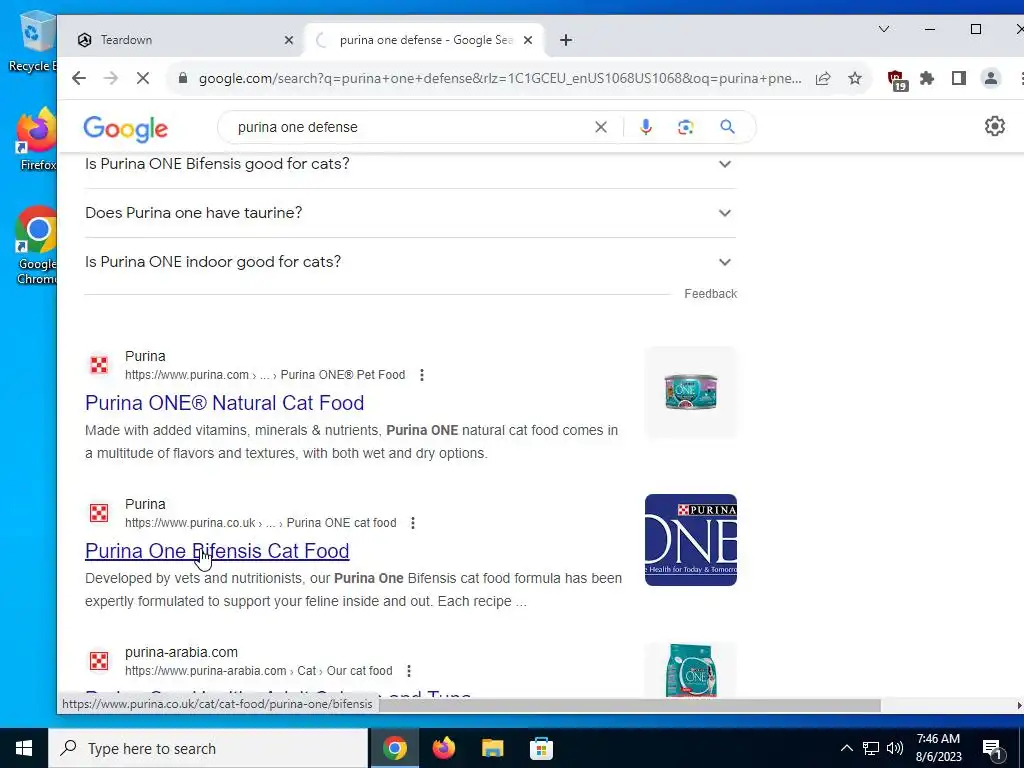Click the horizontal scrollbar at page bottom

coord(630,705)
